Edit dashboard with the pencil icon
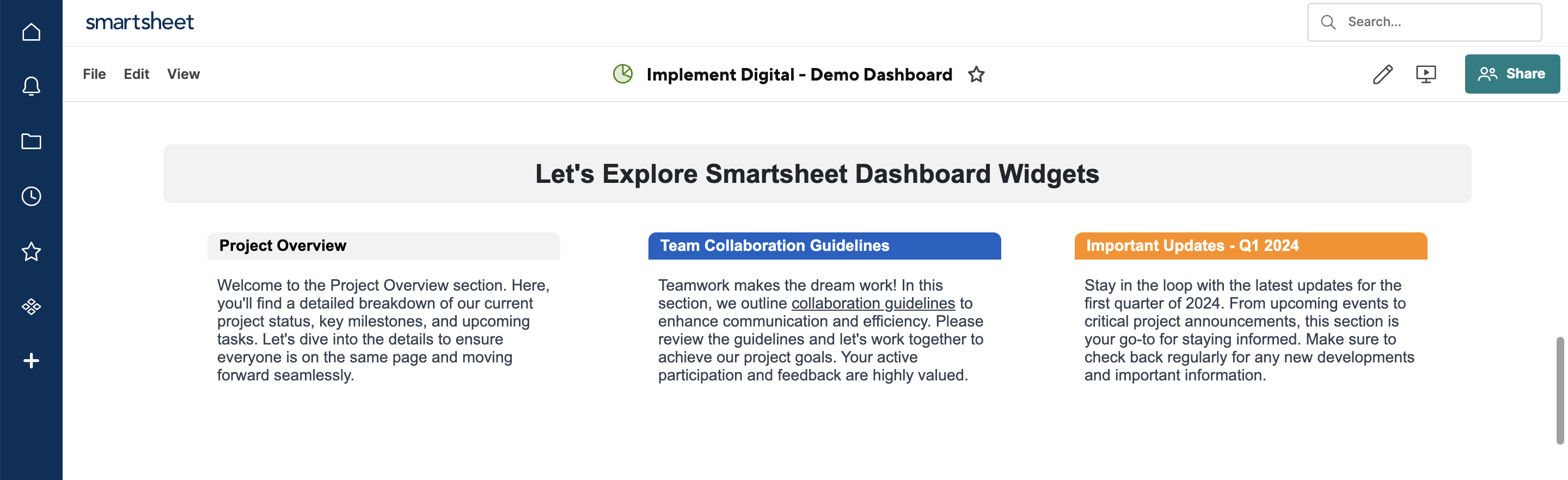 coord(1382,74)
